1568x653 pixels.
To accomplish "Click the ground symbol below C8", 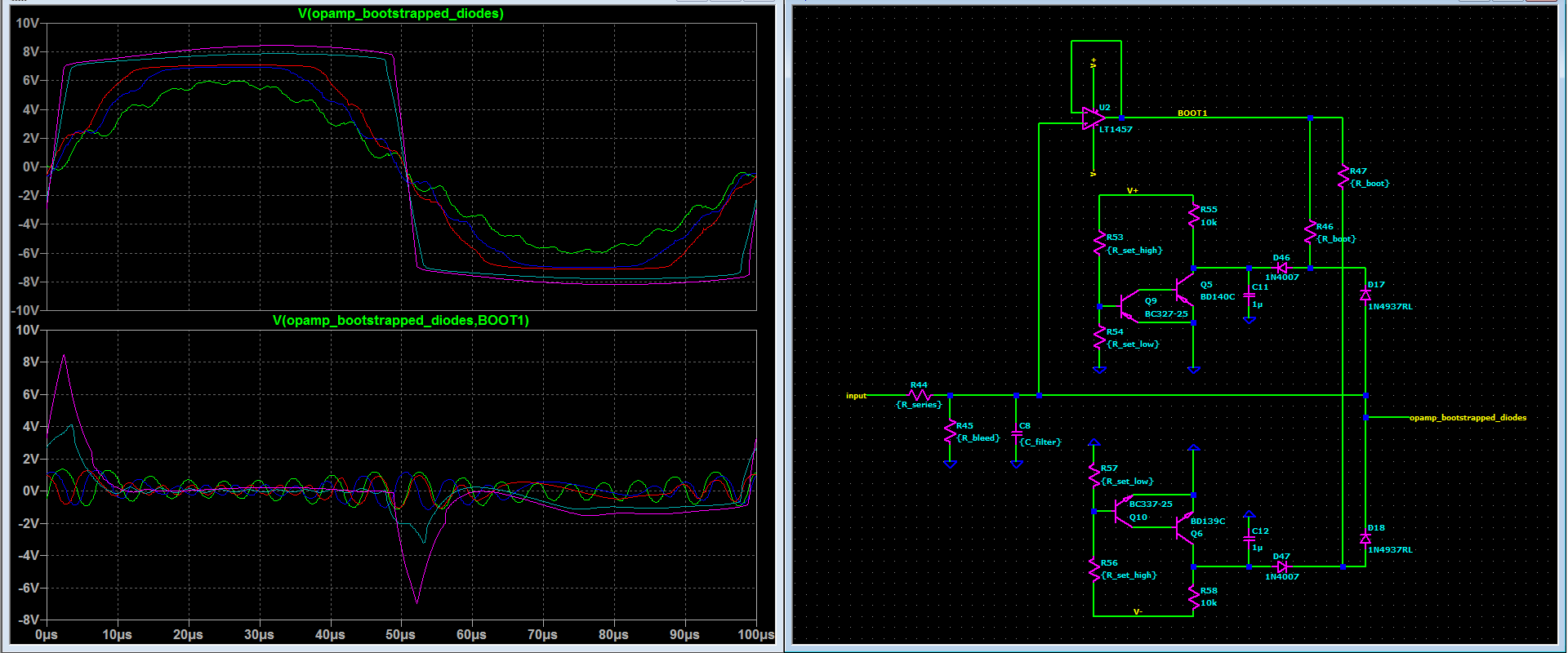I will [1017, 464].
